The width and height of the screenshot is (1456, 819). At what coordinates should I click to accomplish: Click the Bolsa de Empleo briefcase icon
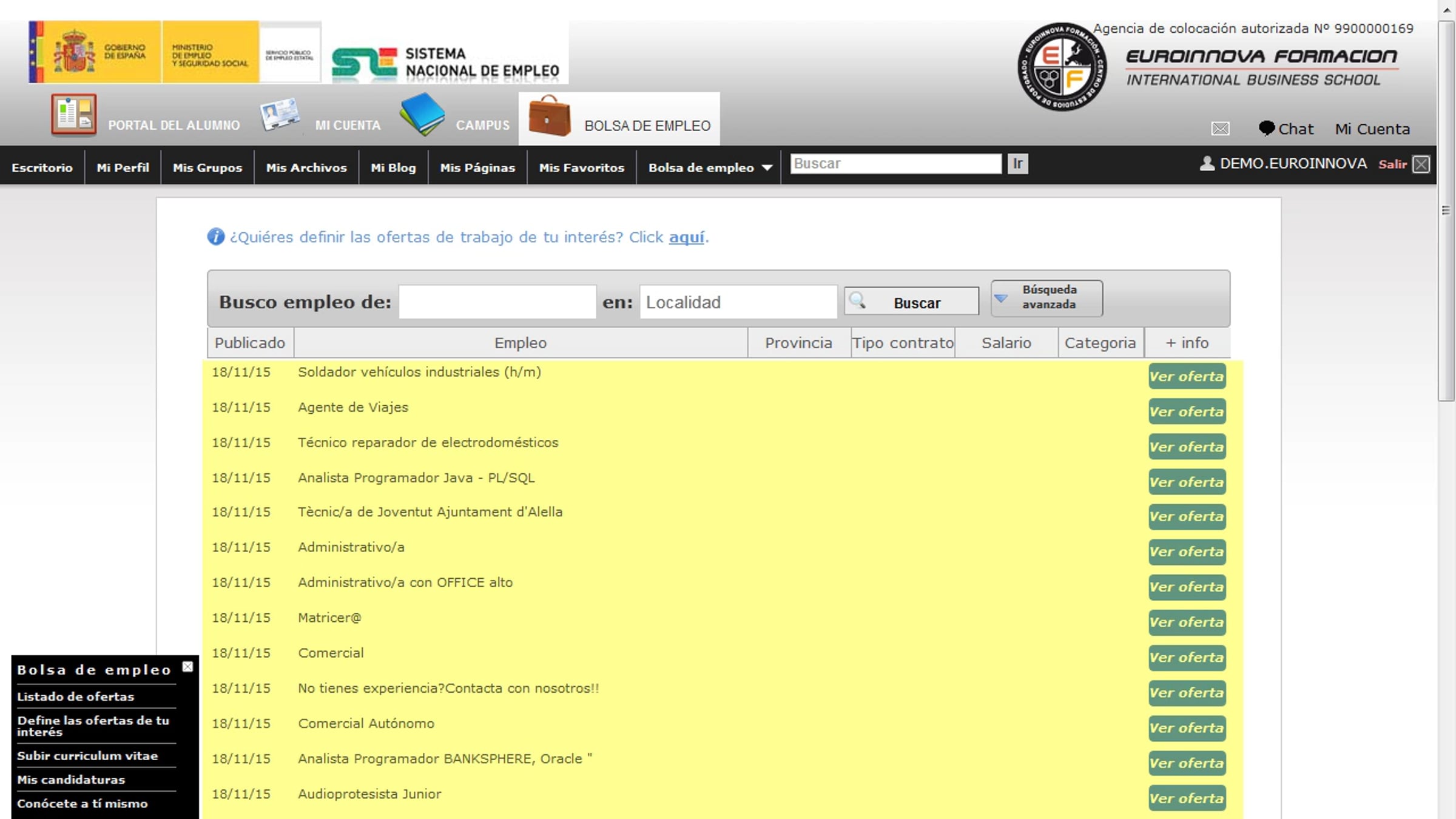point(550,115)
